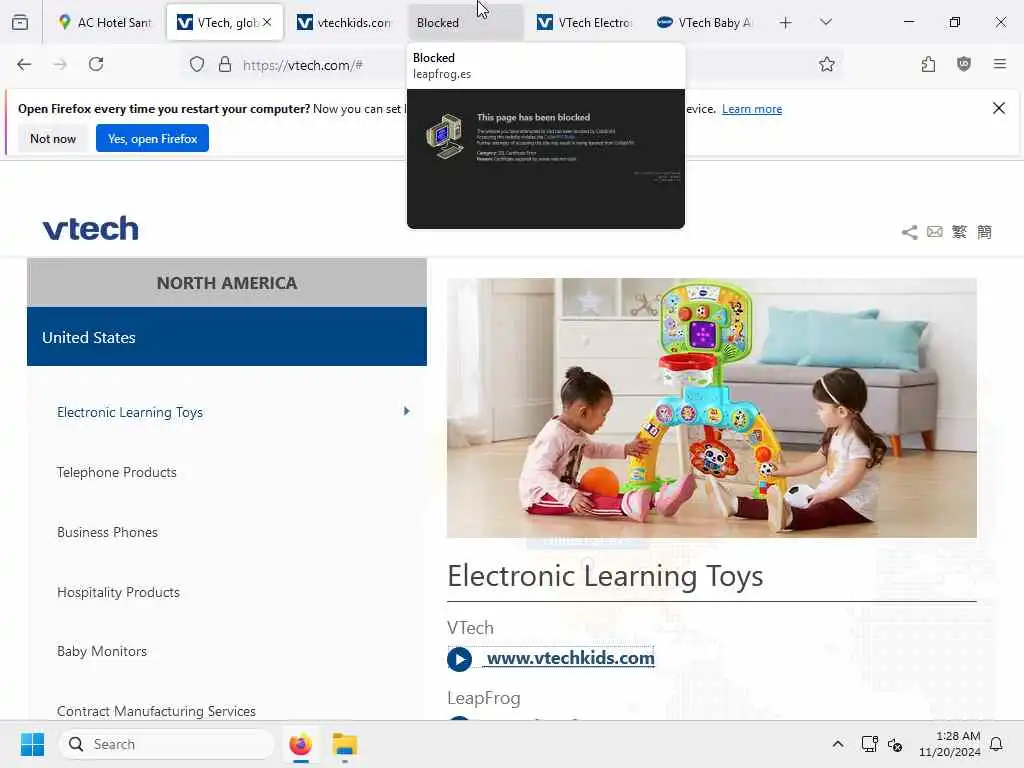Screen dimensions: 1024x768
Task: Open the notifications bell icon
Action: [x=997, y=744]
